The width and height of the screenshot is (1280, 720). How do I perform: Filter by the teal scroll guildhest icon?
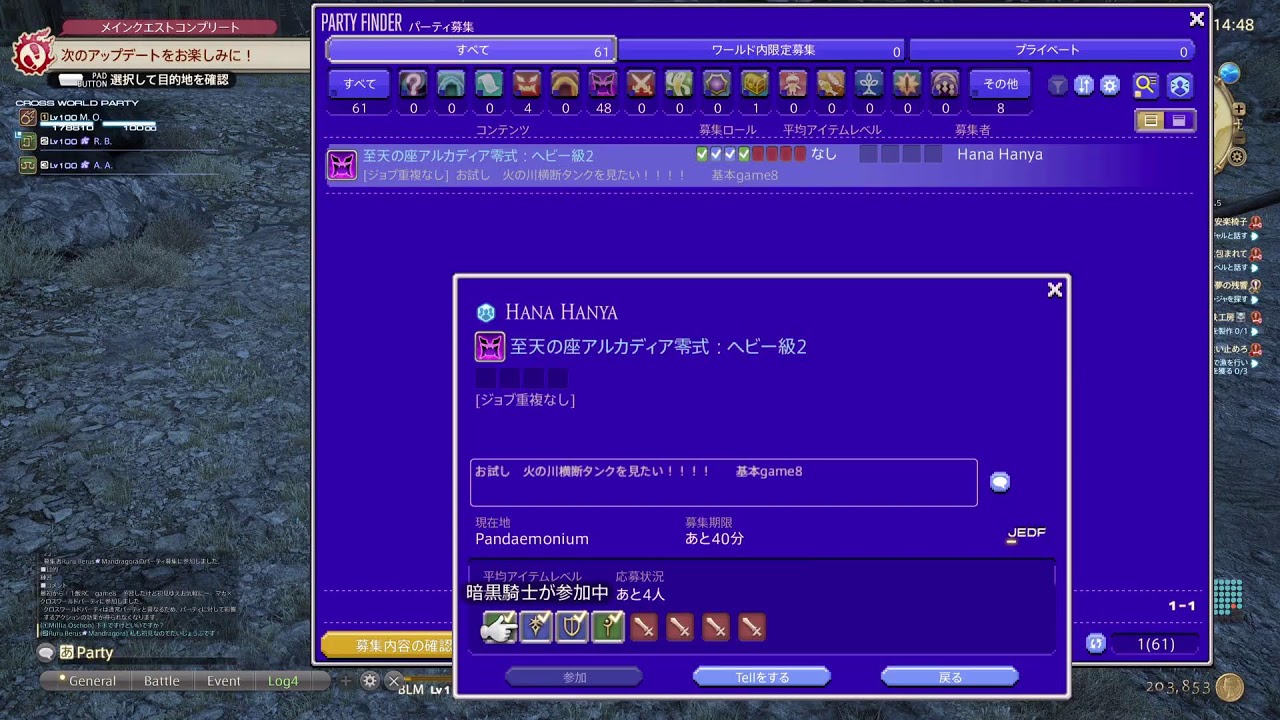coord(489,84)
